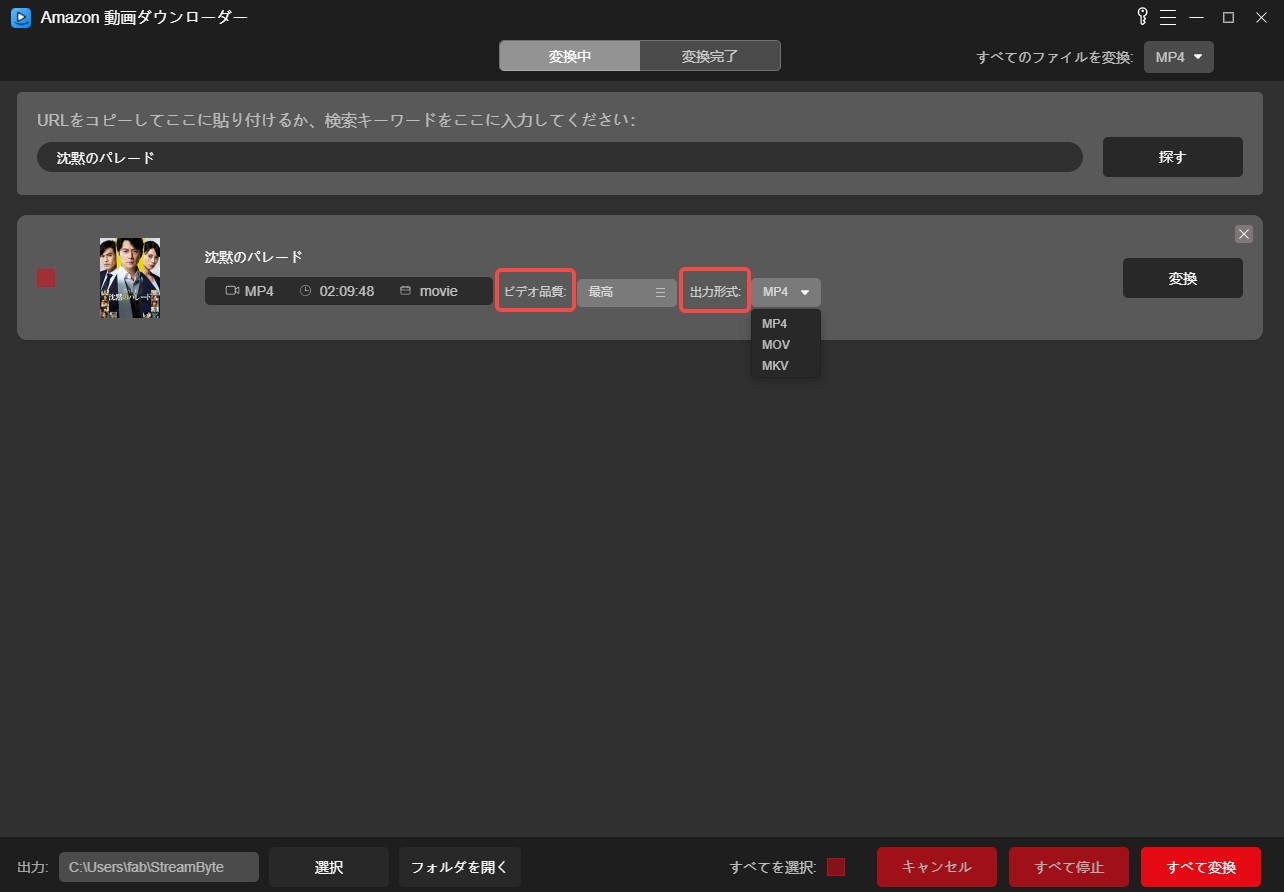Click the 変換 button for 沈黙のパレード
Image resolution: width=1284 pixels, height=892 pixels.
pyautogui.click(x=1182, y=278)
